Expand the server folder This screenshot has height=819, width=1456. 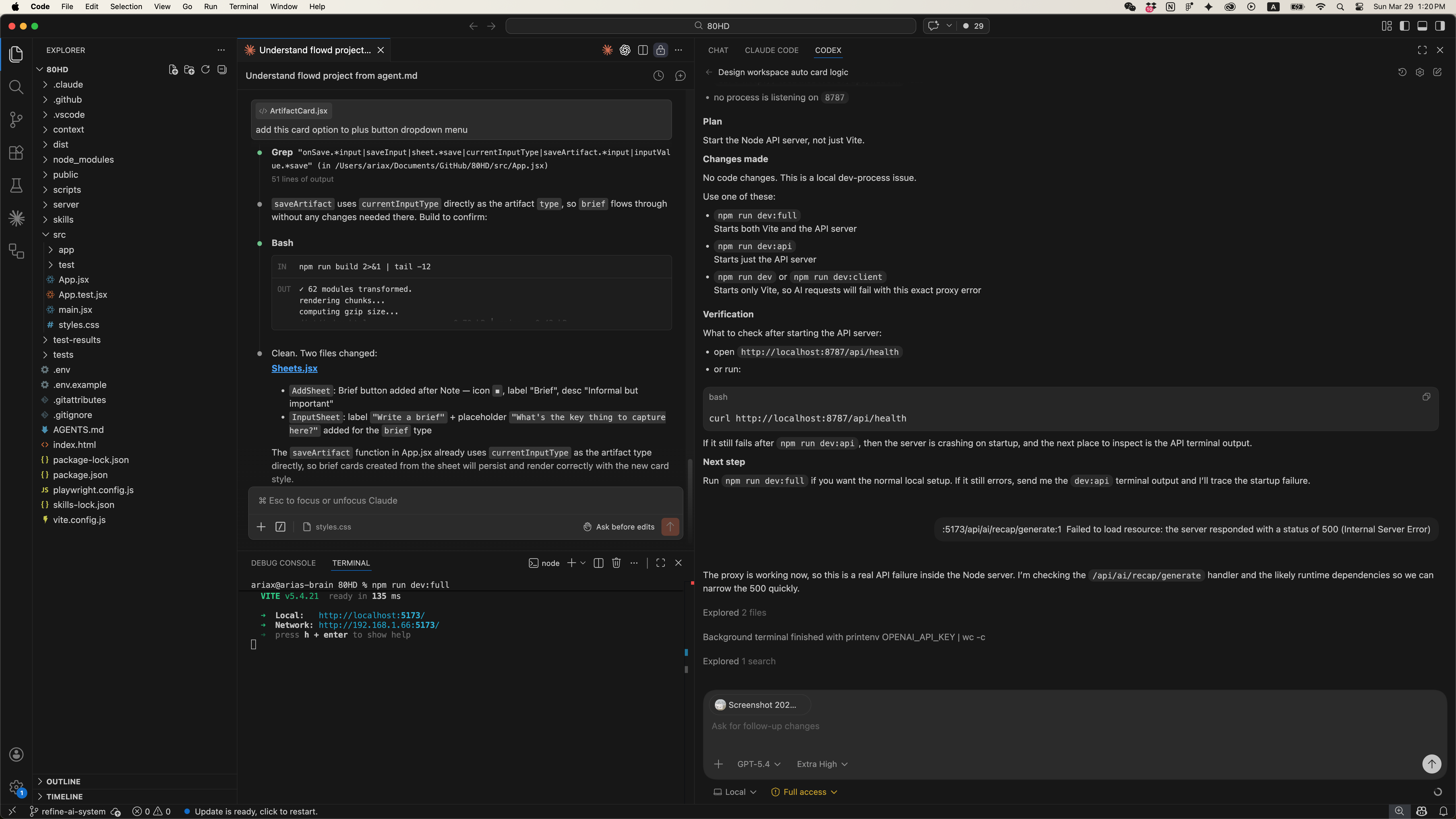tap(66, 205)
